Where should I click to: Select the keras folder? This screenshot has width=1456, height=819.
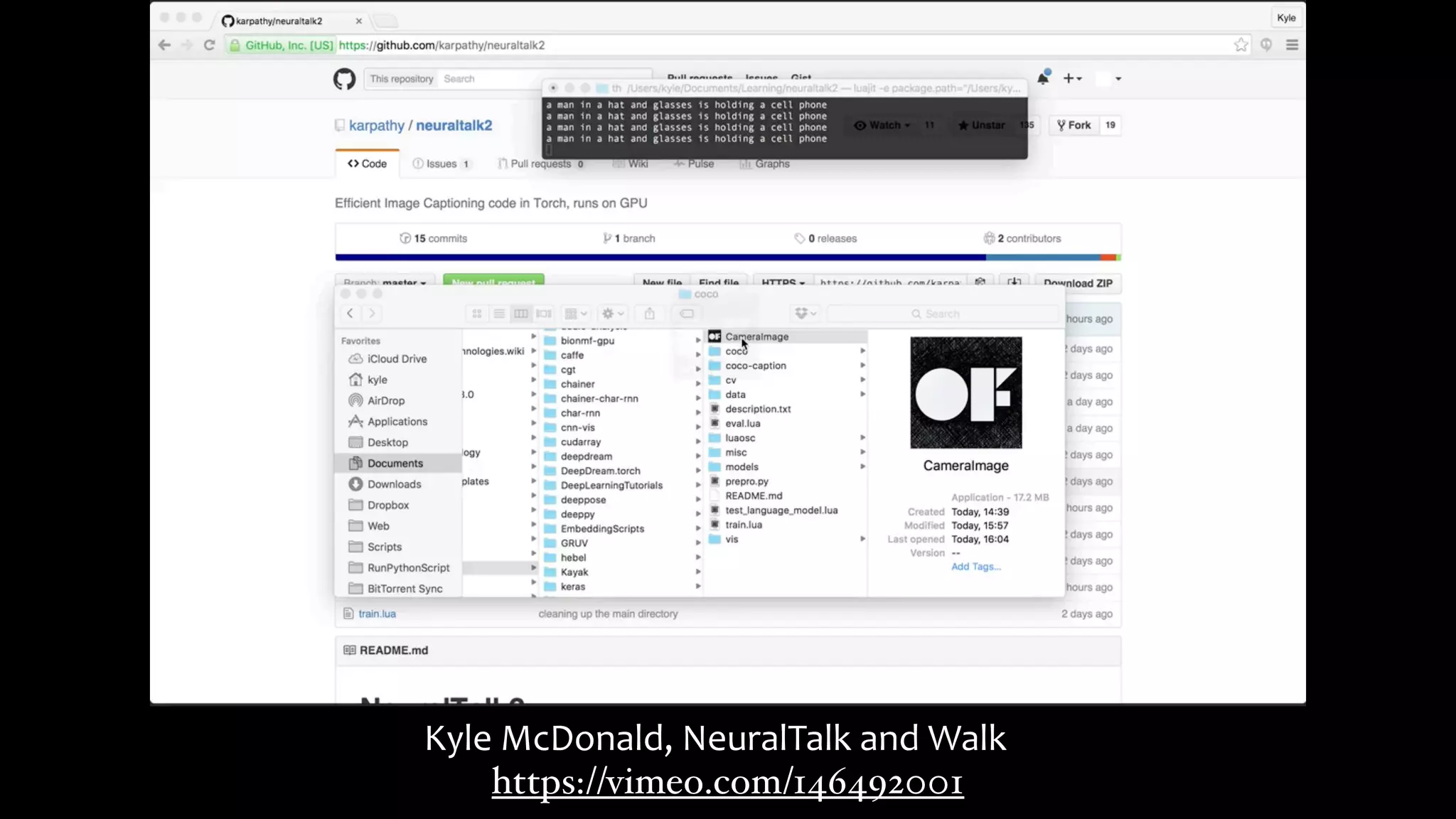click(572, 587)
